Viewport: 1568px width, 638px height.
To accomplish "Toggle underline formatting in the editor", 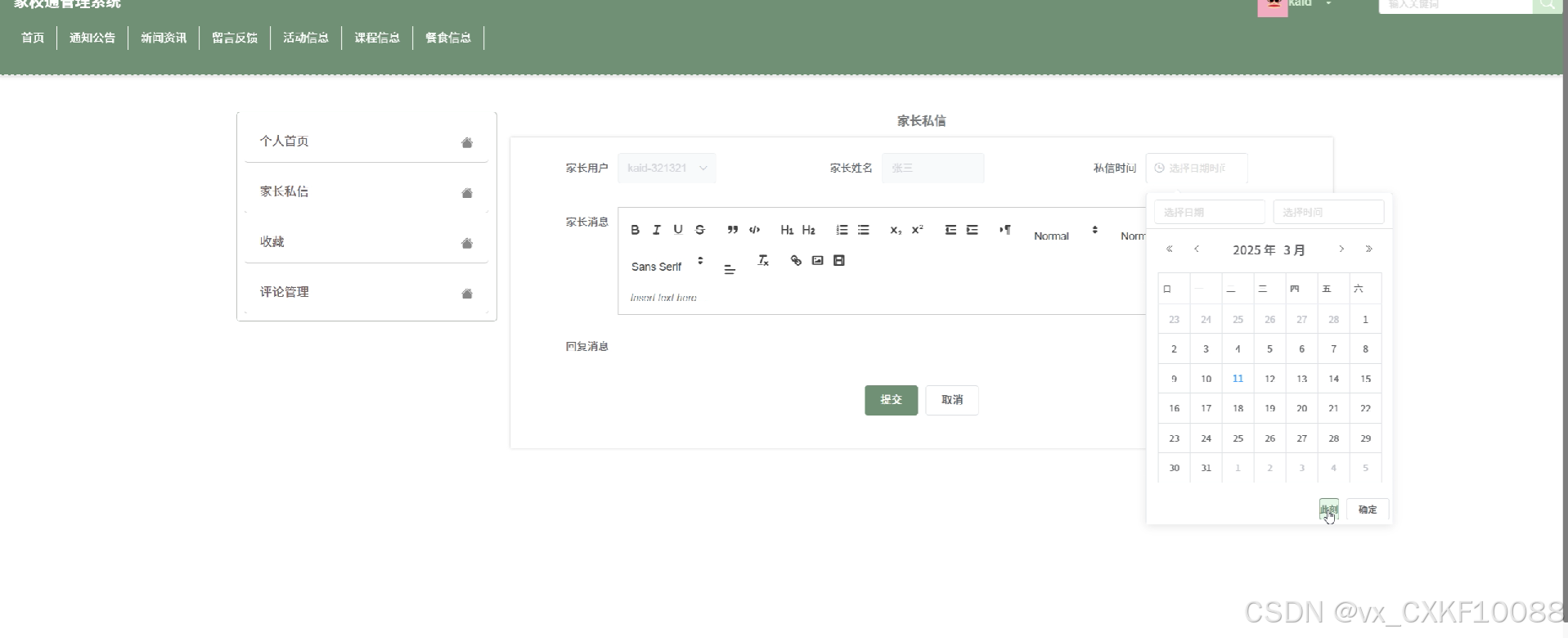I will pyautogui.click(x=678, y=230).
